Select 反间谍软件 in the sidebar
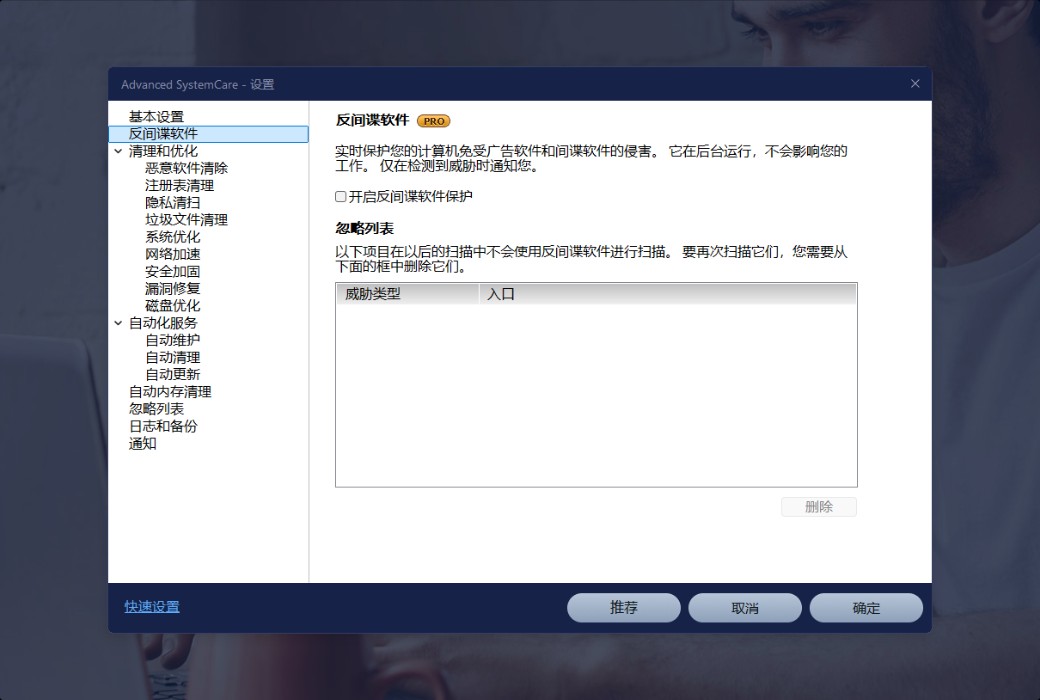The height and width of the screenshot is (700, 1040). (x=163, y=134)
